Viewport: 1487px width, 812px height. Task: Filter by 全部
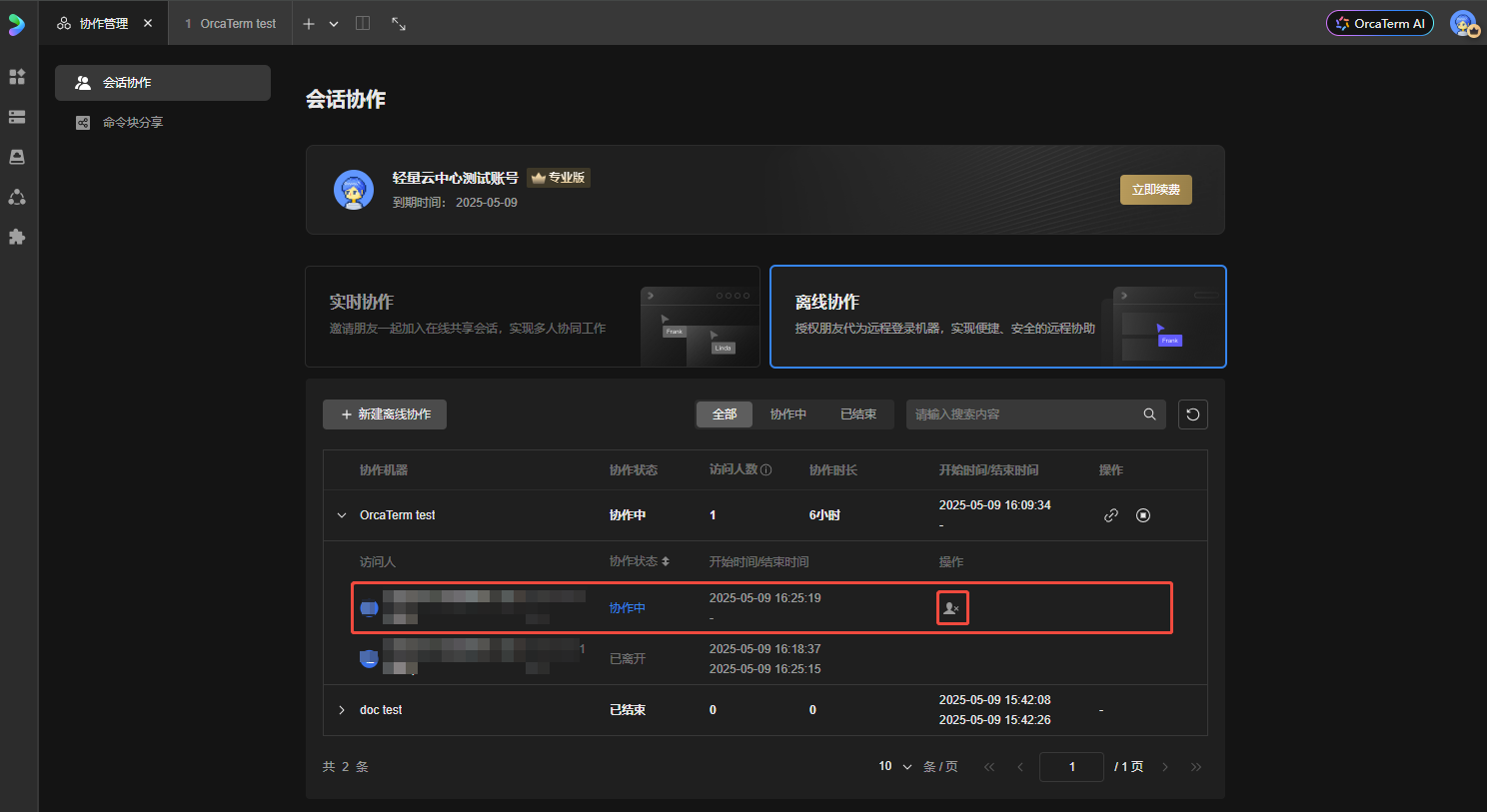[x=725, y=414]
